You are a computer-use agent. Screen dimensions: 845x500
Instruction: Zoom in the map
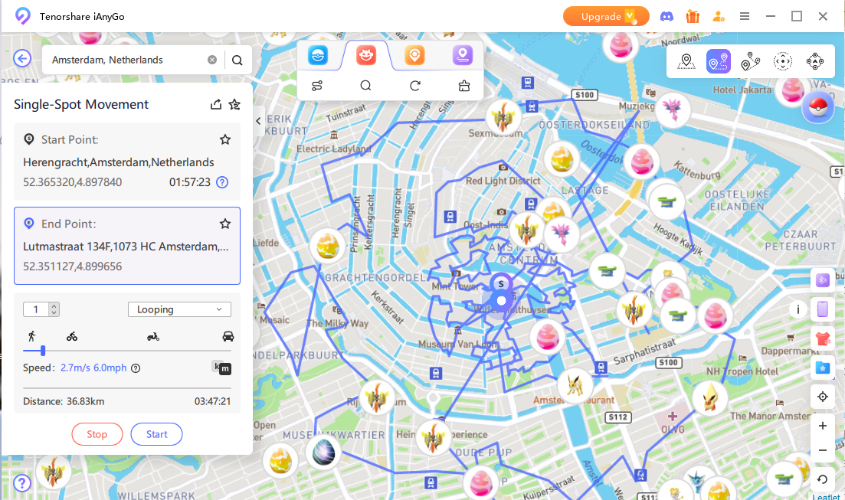coord(822,426)
